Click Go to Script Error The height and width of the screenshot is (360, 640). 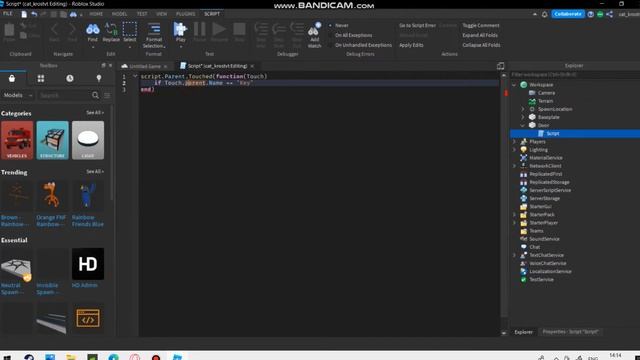(x=417, y=25)
